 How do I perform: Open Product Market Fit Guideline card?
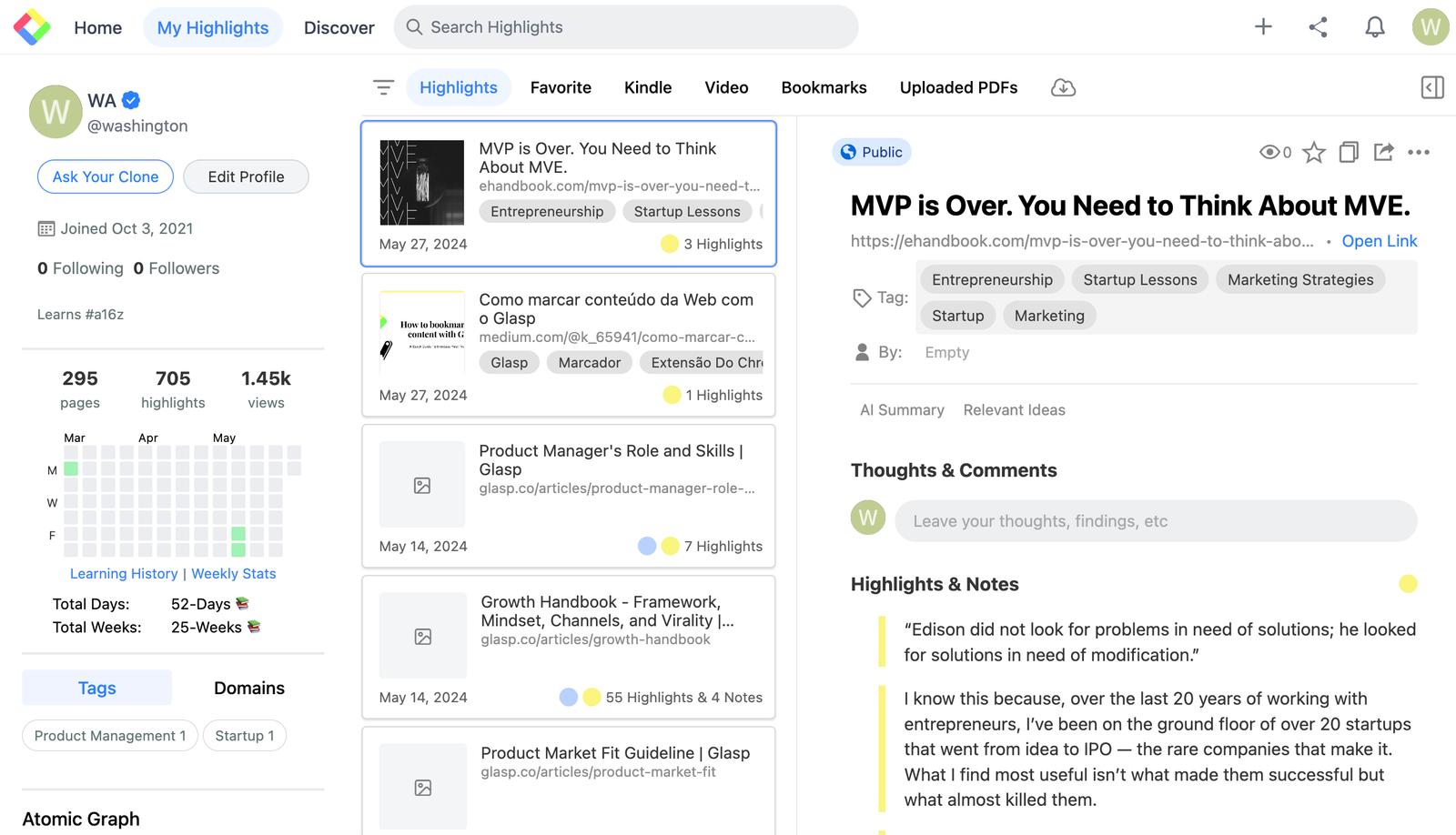pos(569,780)
